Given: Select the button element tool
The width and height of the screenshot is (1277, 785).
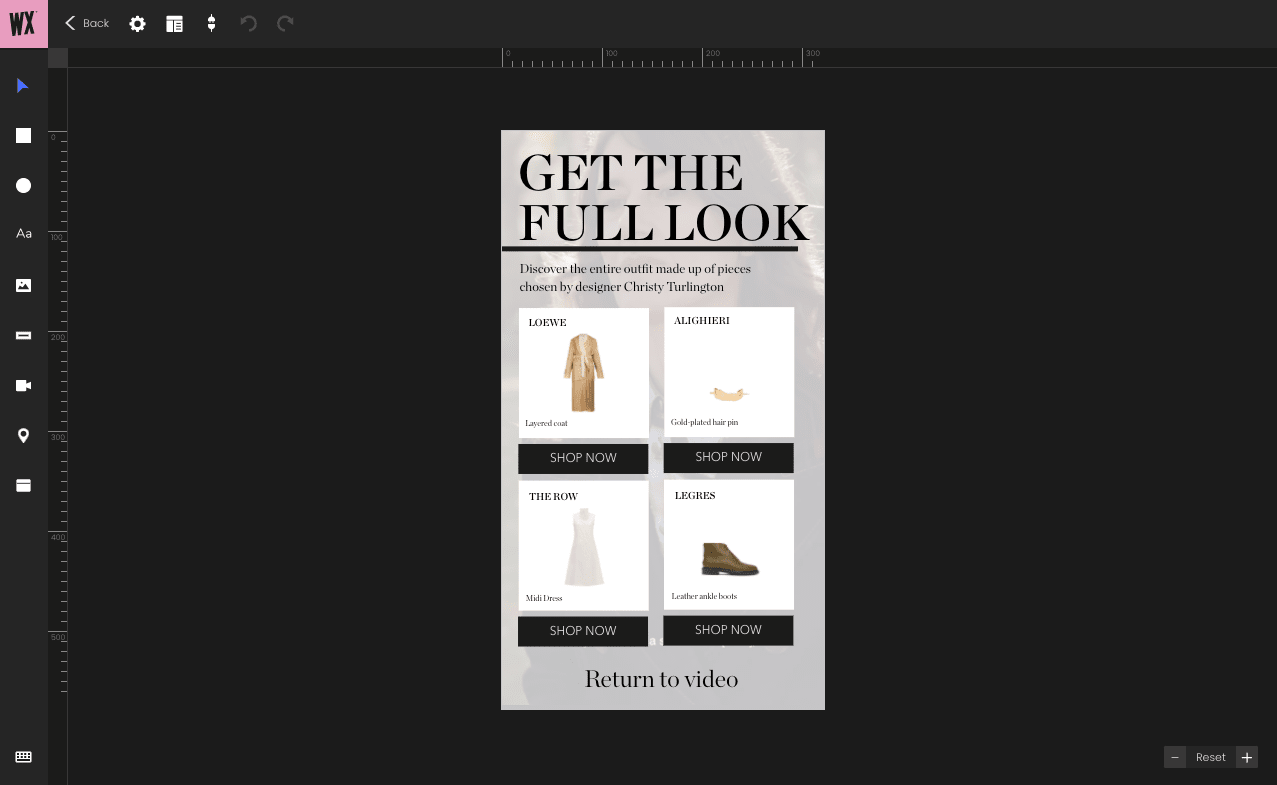Looking at the screenshot, I should coord(24,336).
